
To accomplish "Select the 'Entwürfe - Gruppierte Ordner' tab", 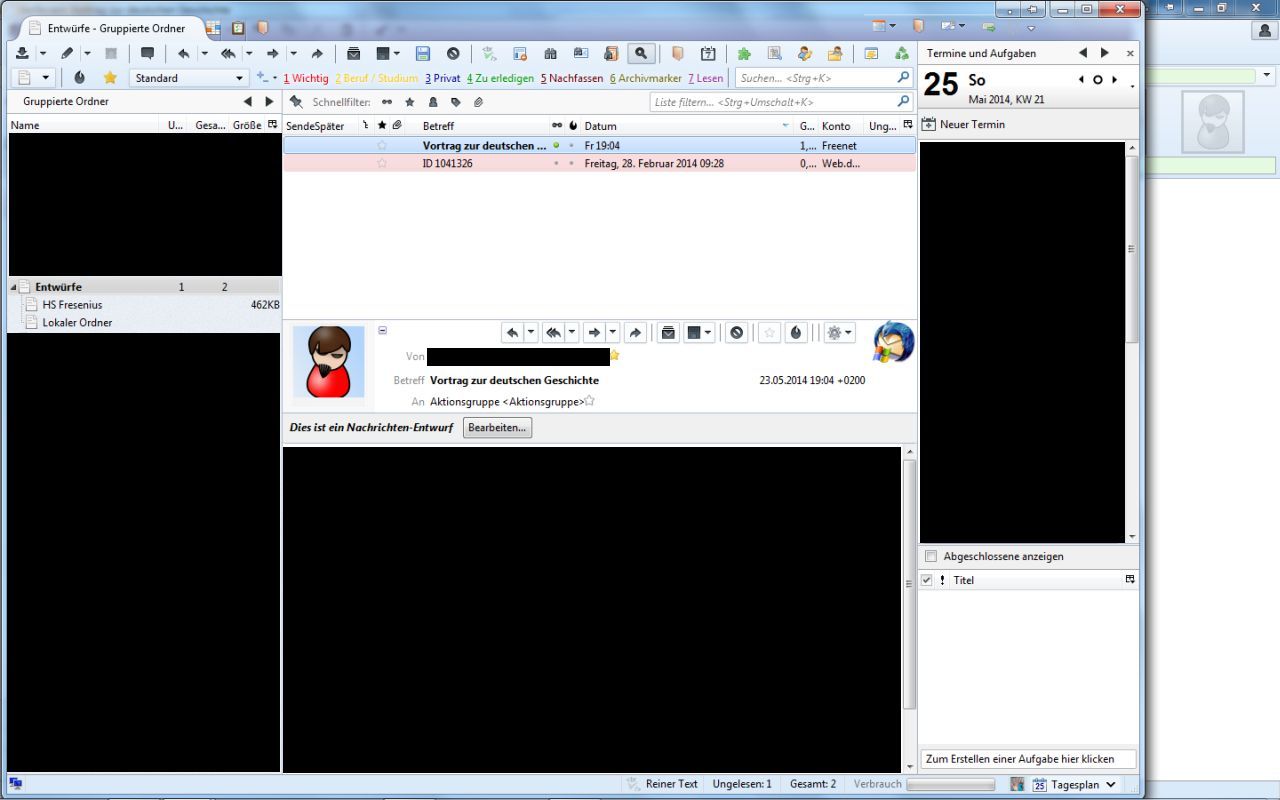I will (115, 28).
